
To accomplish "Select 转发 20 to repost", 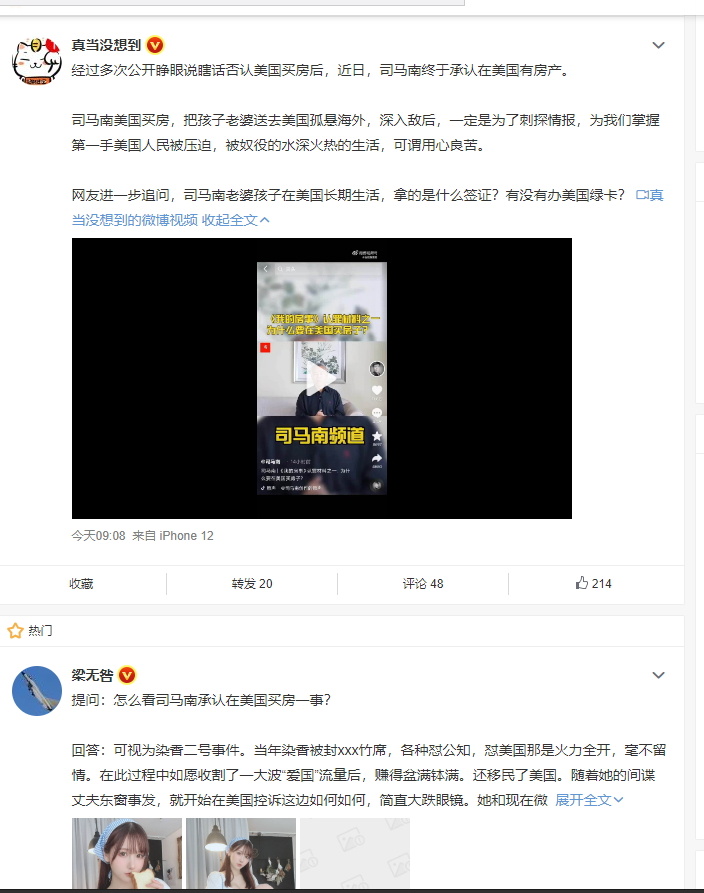I will pyautogui.click(x=252, y=584).
